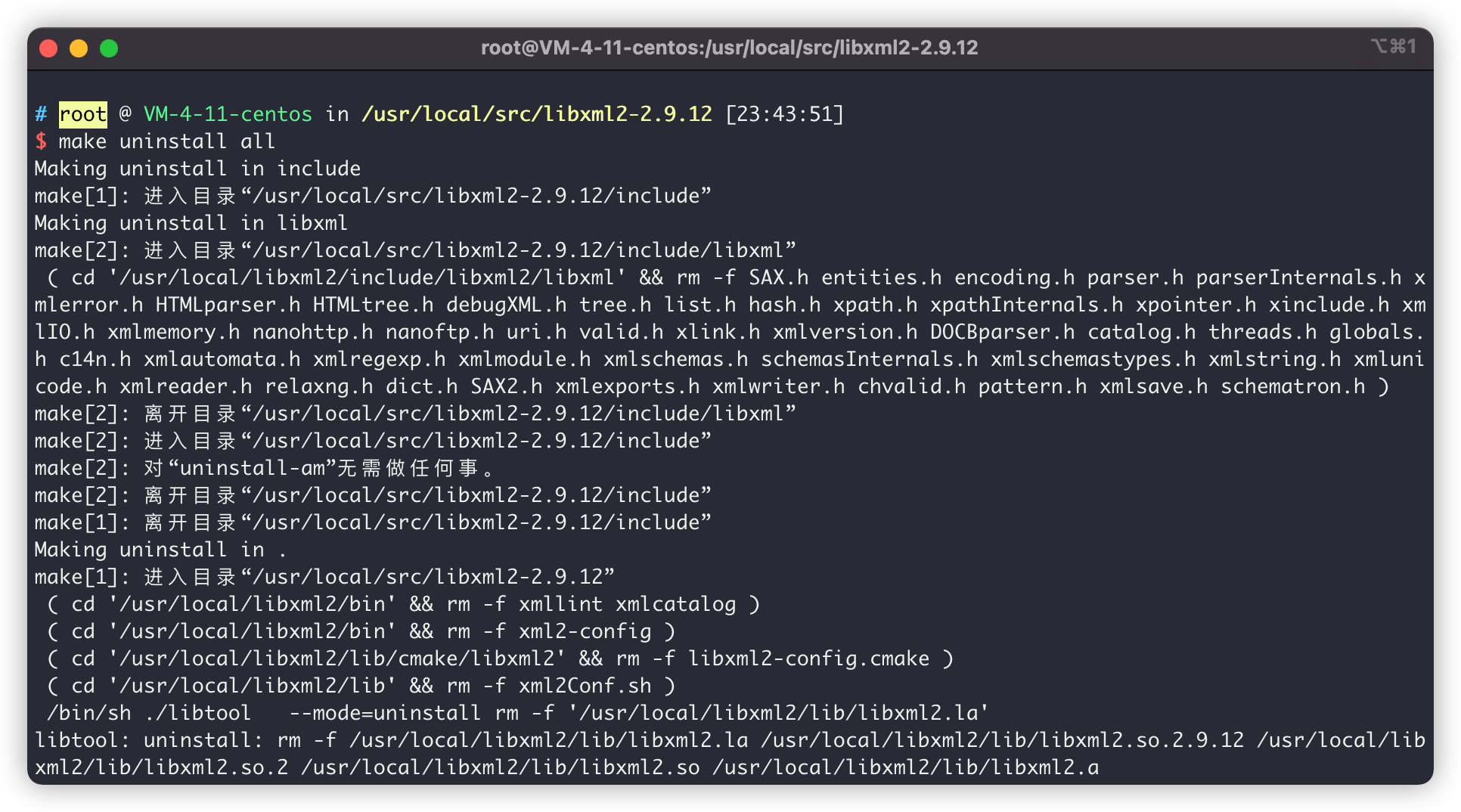1461x812 pixels.
Task: Click the 'make[2]:' line entering the include/libxml directory
Action: tap(415, 250)
